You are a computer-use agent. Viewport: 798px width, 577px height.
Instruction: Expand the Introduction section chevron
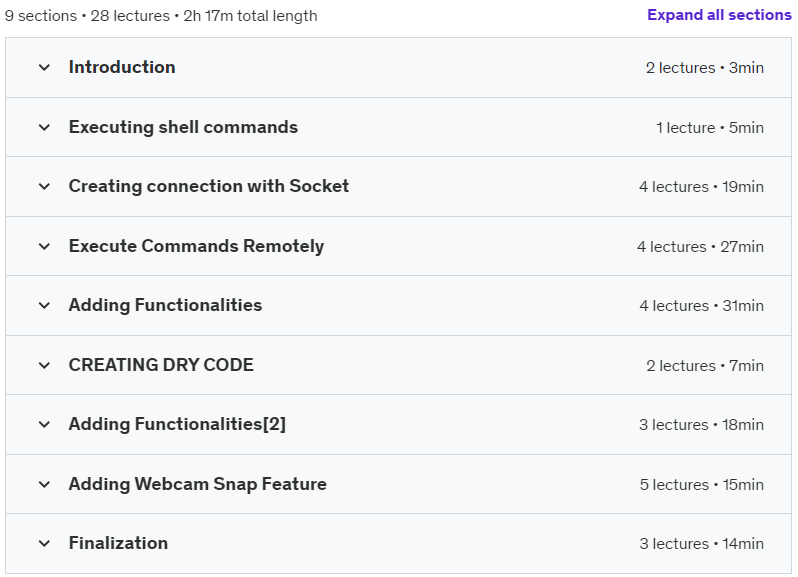[44, 67]
